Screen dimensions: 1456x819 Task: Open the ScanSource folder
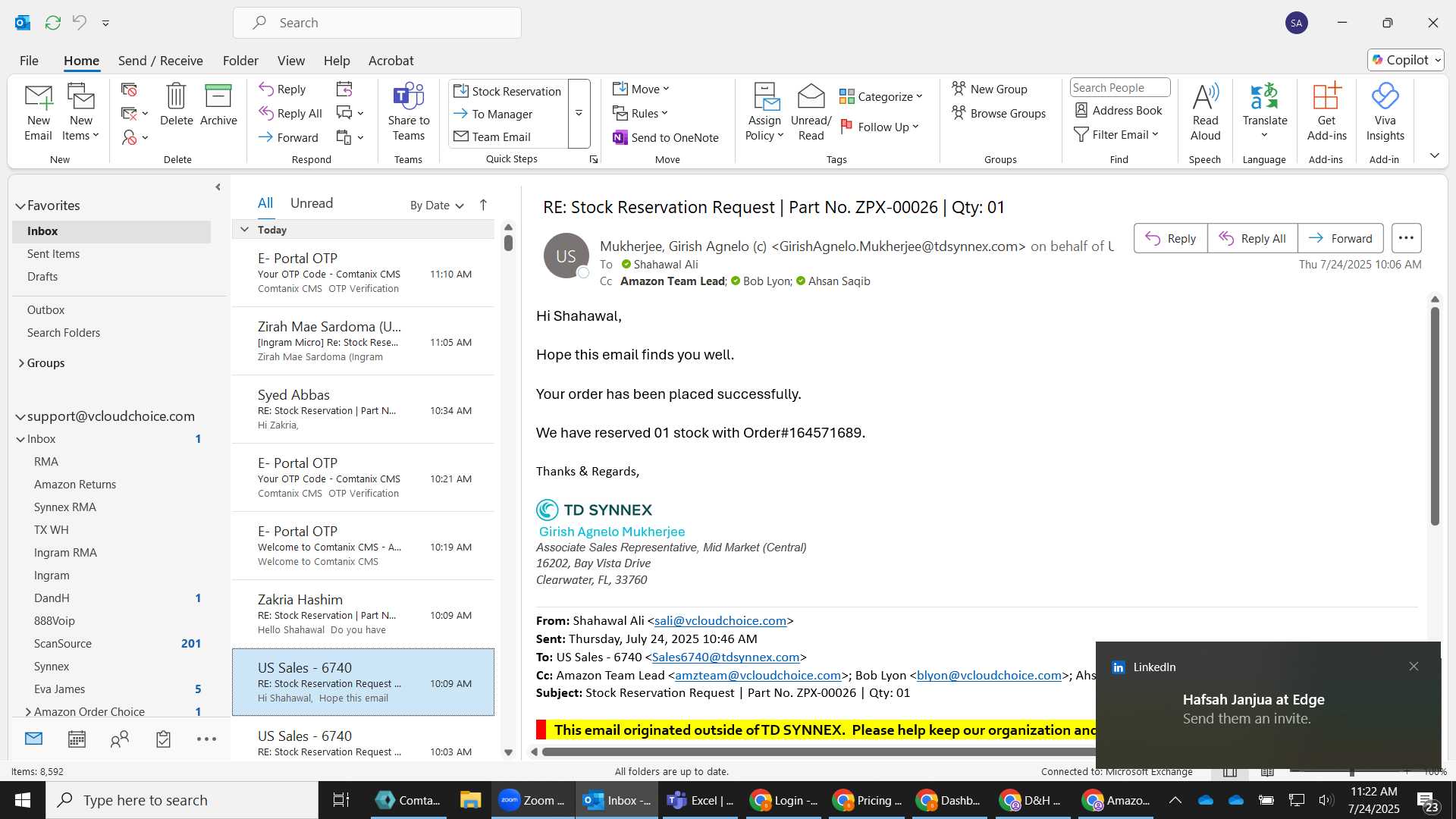[x=63, y=644]
